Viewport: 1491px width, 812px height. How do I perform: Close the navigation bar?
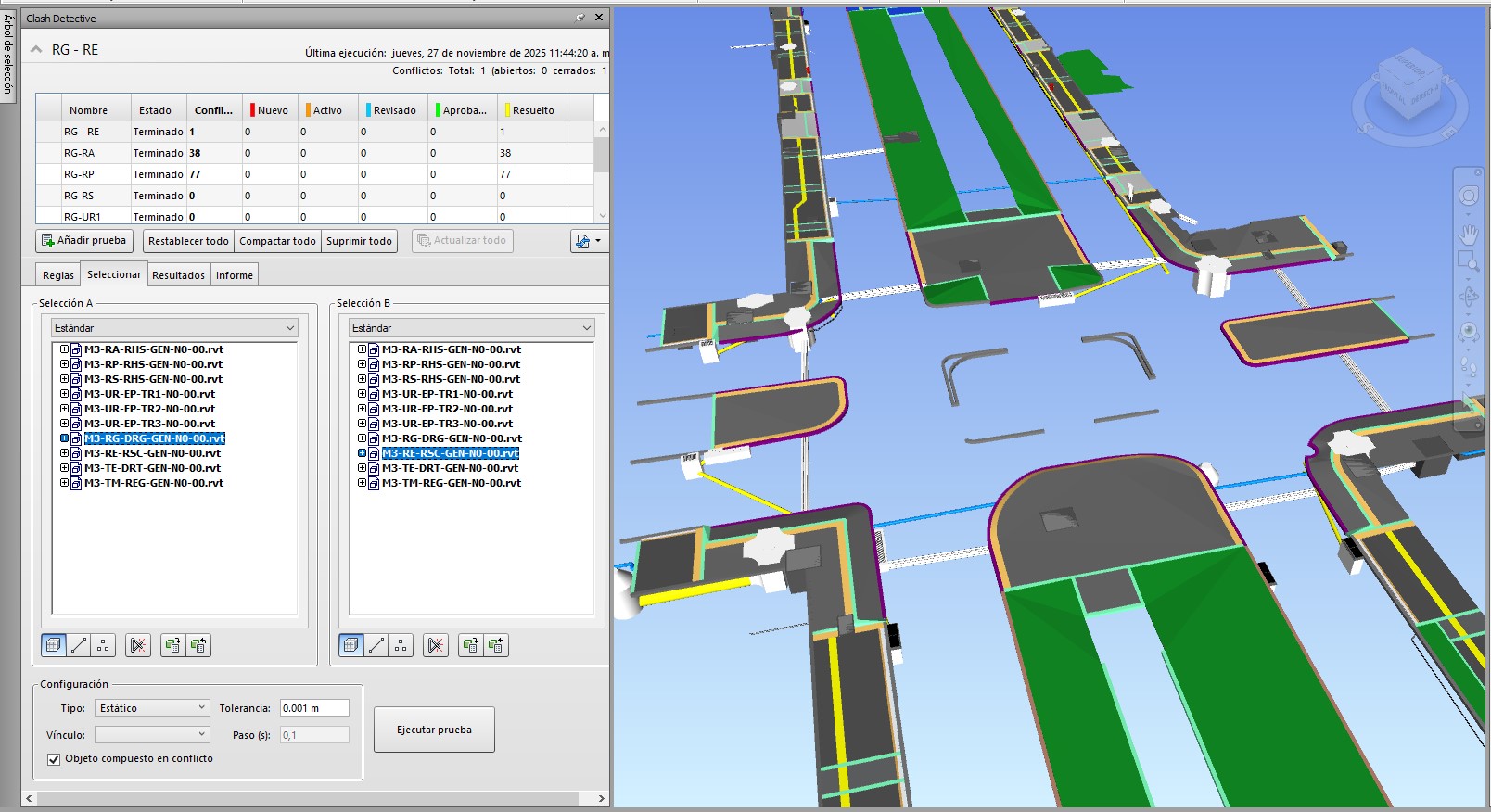(1480, 172)
